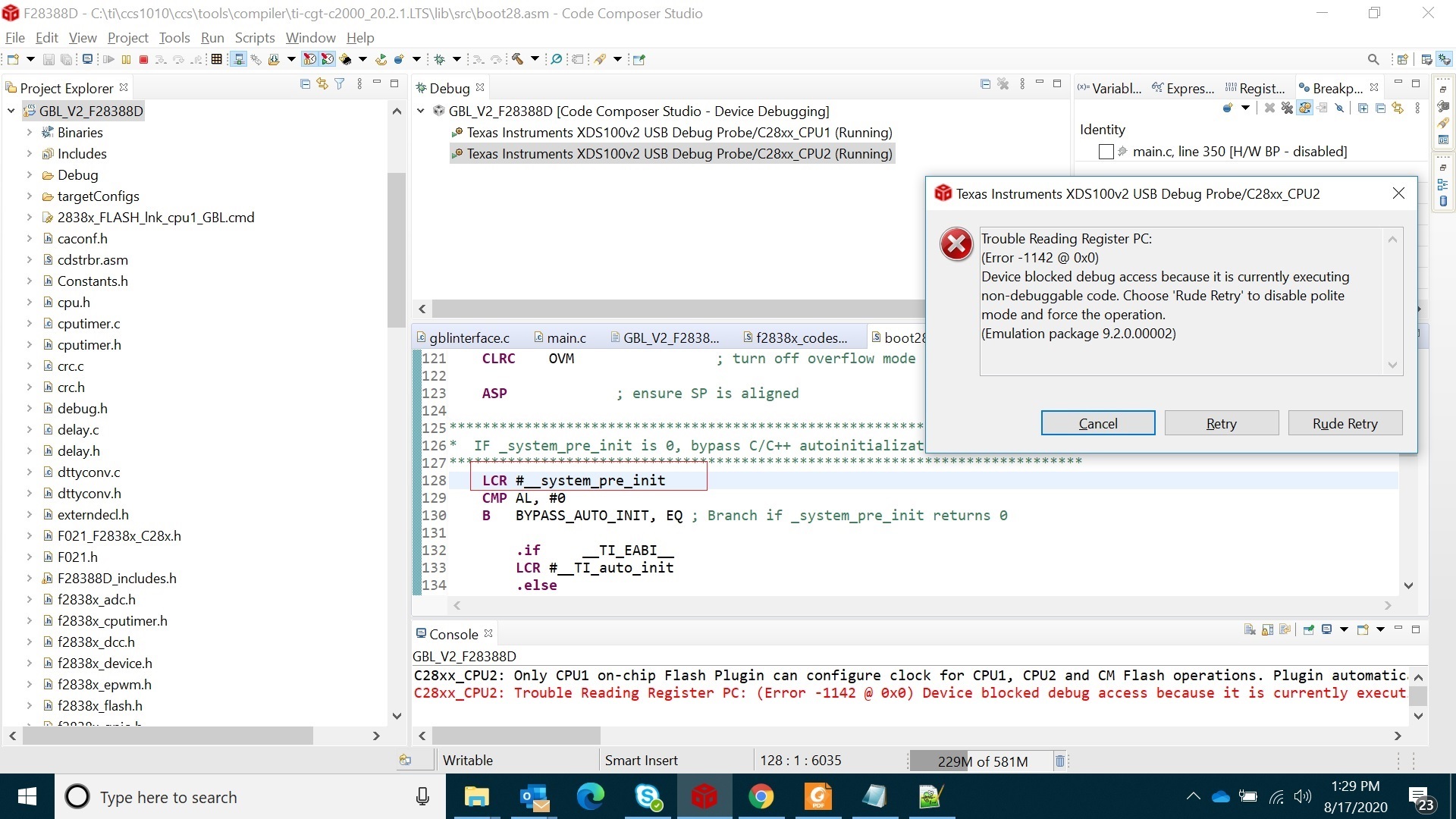
Task: Switch to the main.c editor tab
Action: tap(566, 337)
